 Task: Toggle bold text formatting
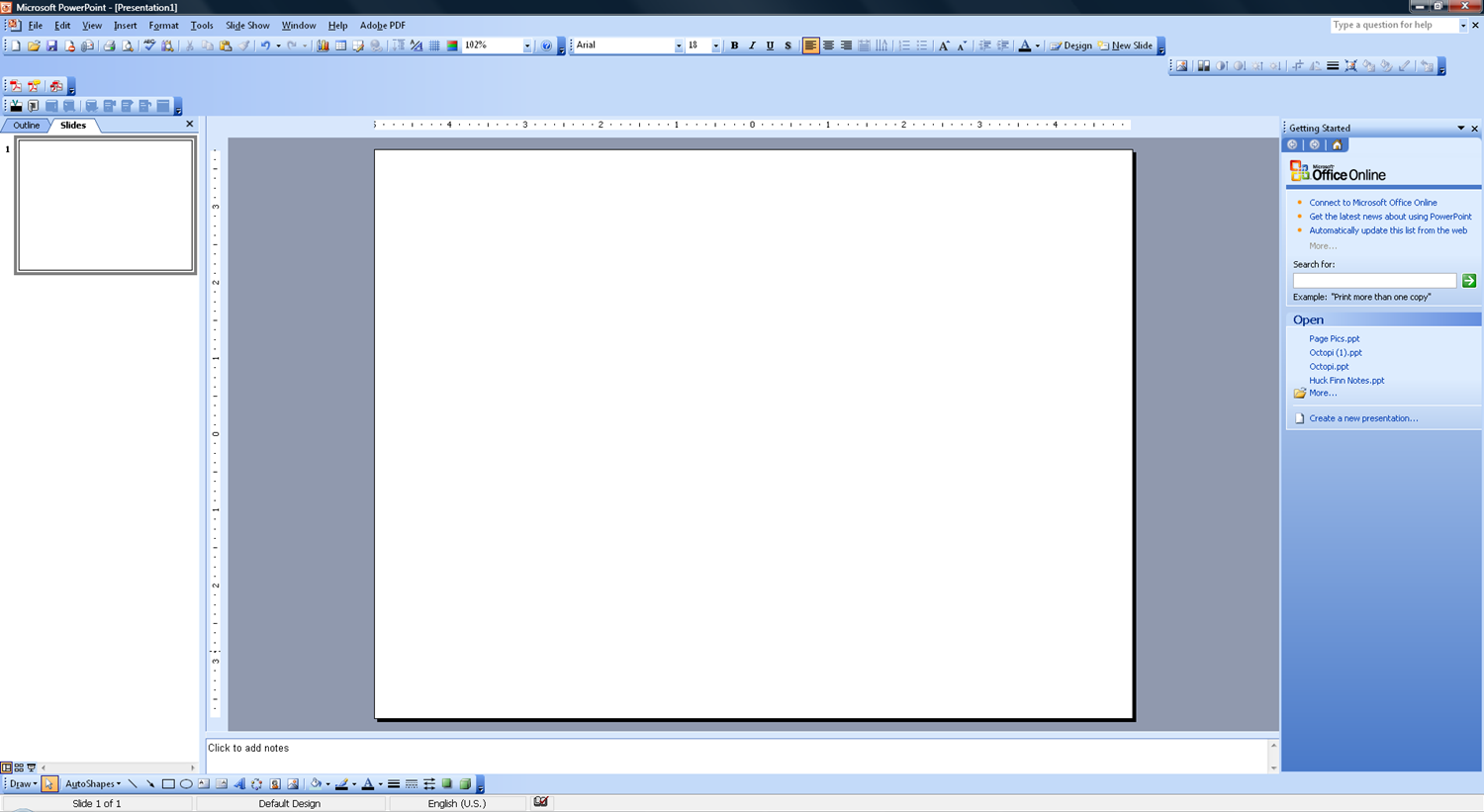[x=734, y=45]
